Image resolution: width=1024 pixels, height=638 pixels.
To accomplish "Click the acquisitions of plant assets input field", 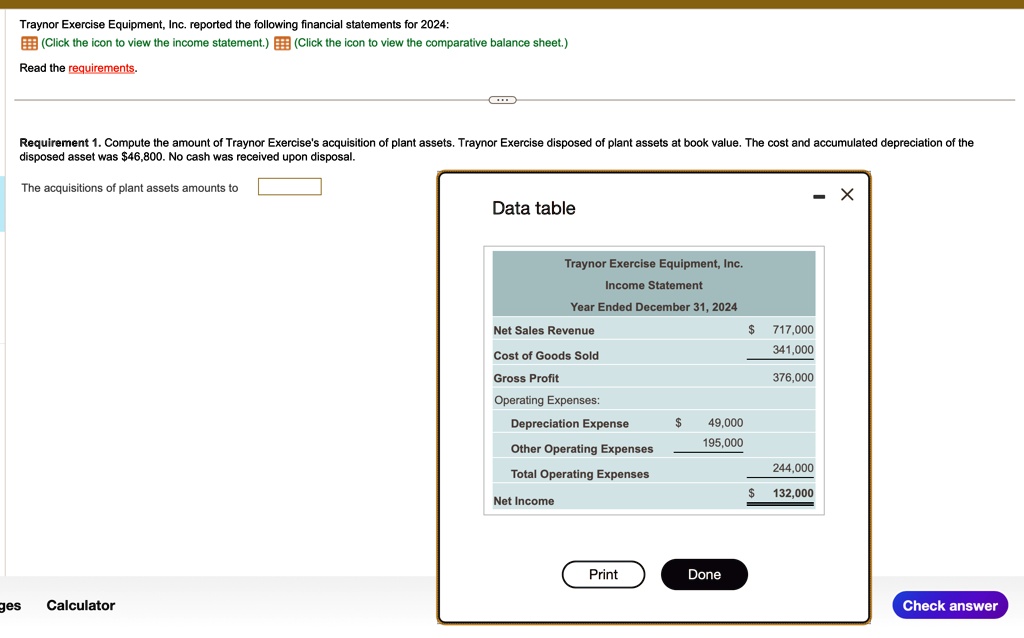I will coord(289,187).
